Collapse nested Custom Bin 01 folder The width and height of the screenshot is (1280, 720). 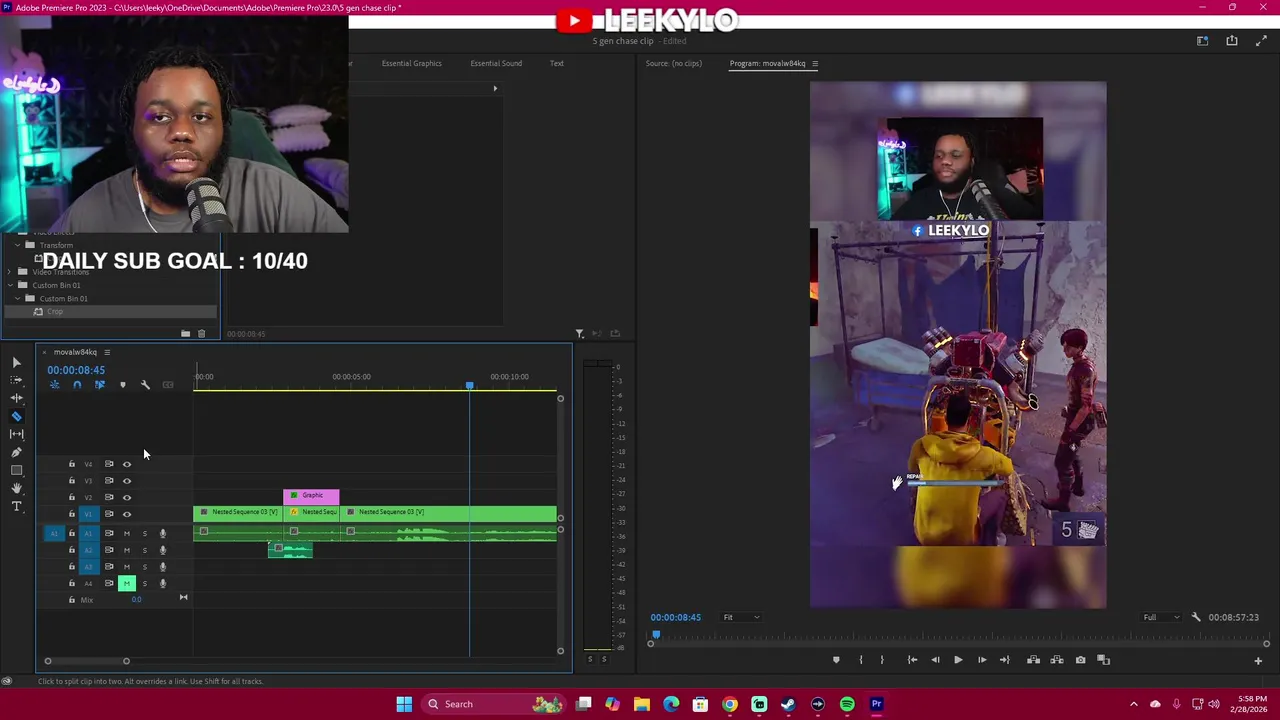click(x=17, y=298)
